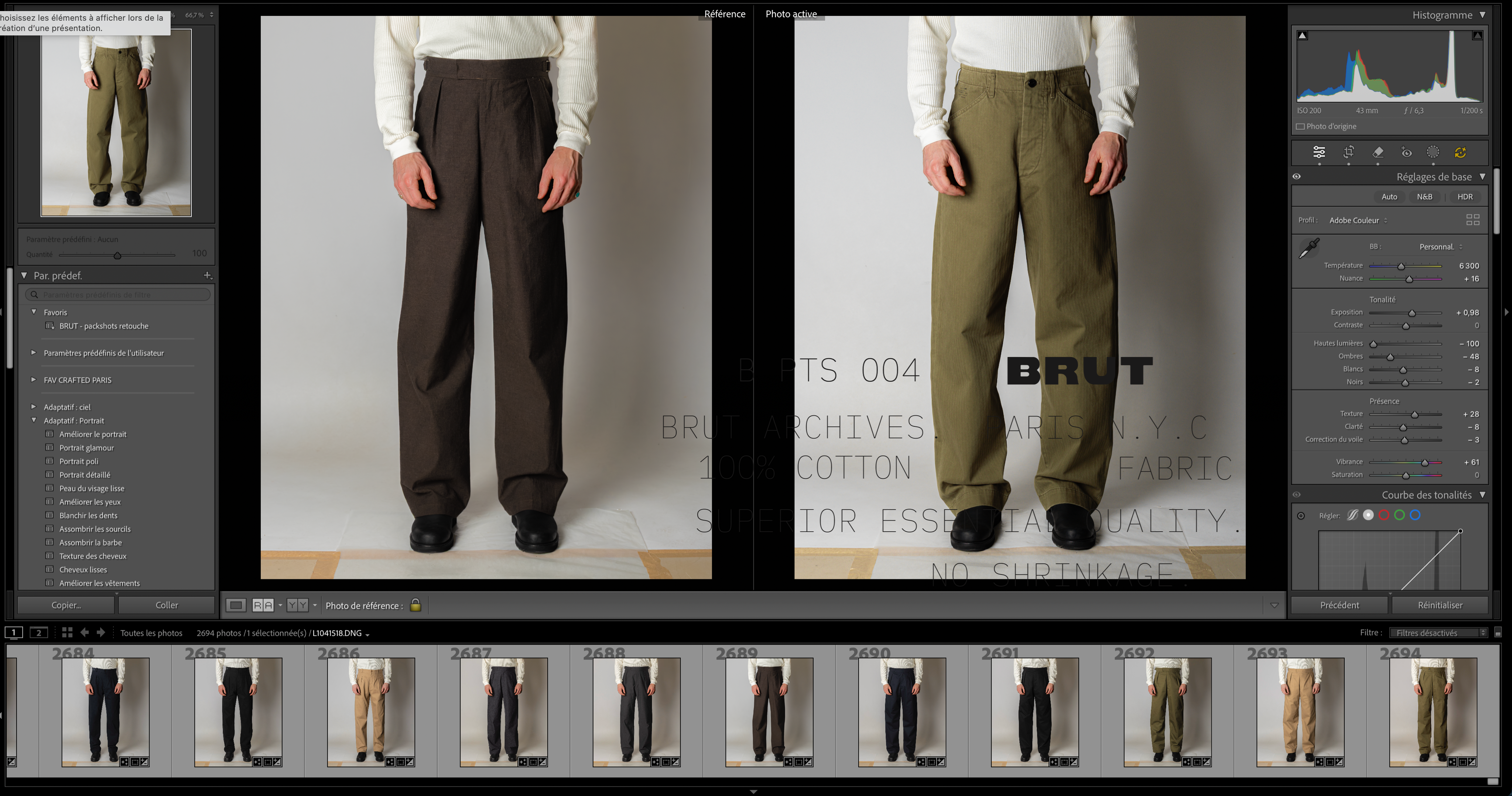Image resolution: width=1512 pixels, height=796 pixels.
Task: Click the Portrait glamour preset
Action: [x=86, y=448]
